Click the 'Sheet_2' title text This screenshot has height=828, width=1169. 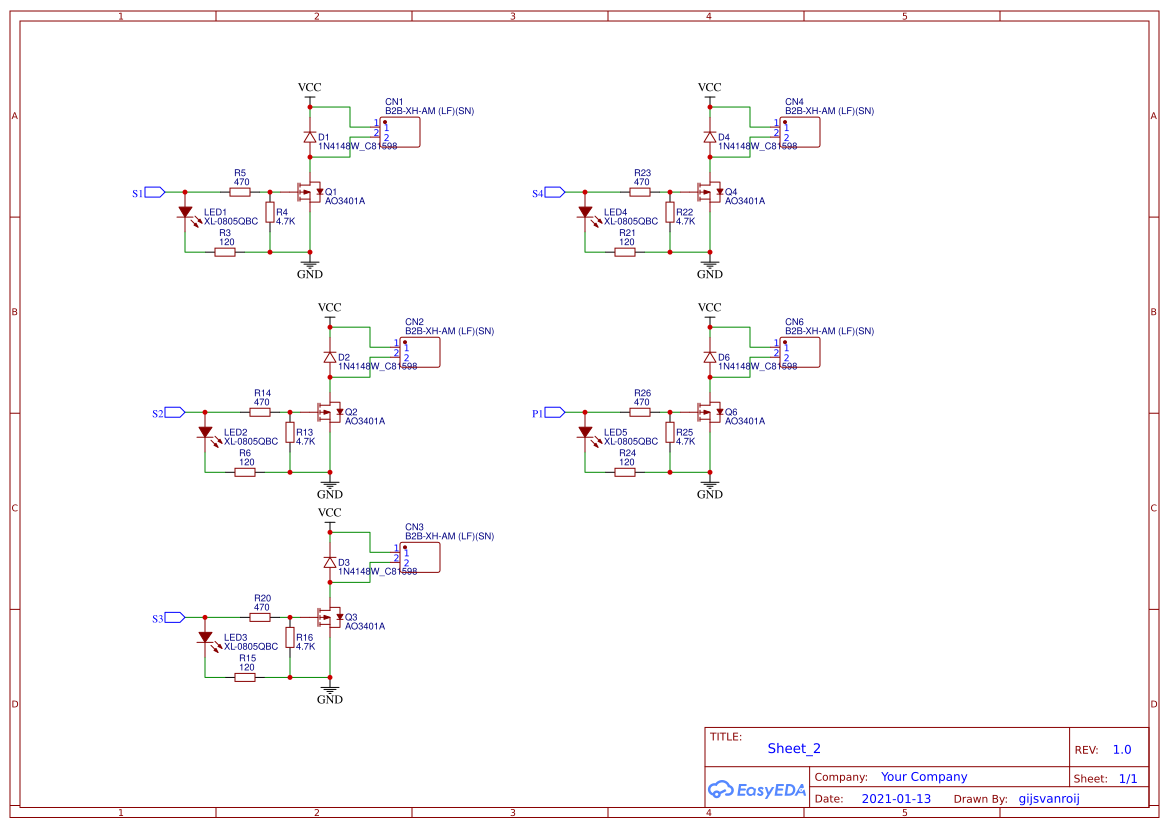pyautogui.click(x=794, y=748)
